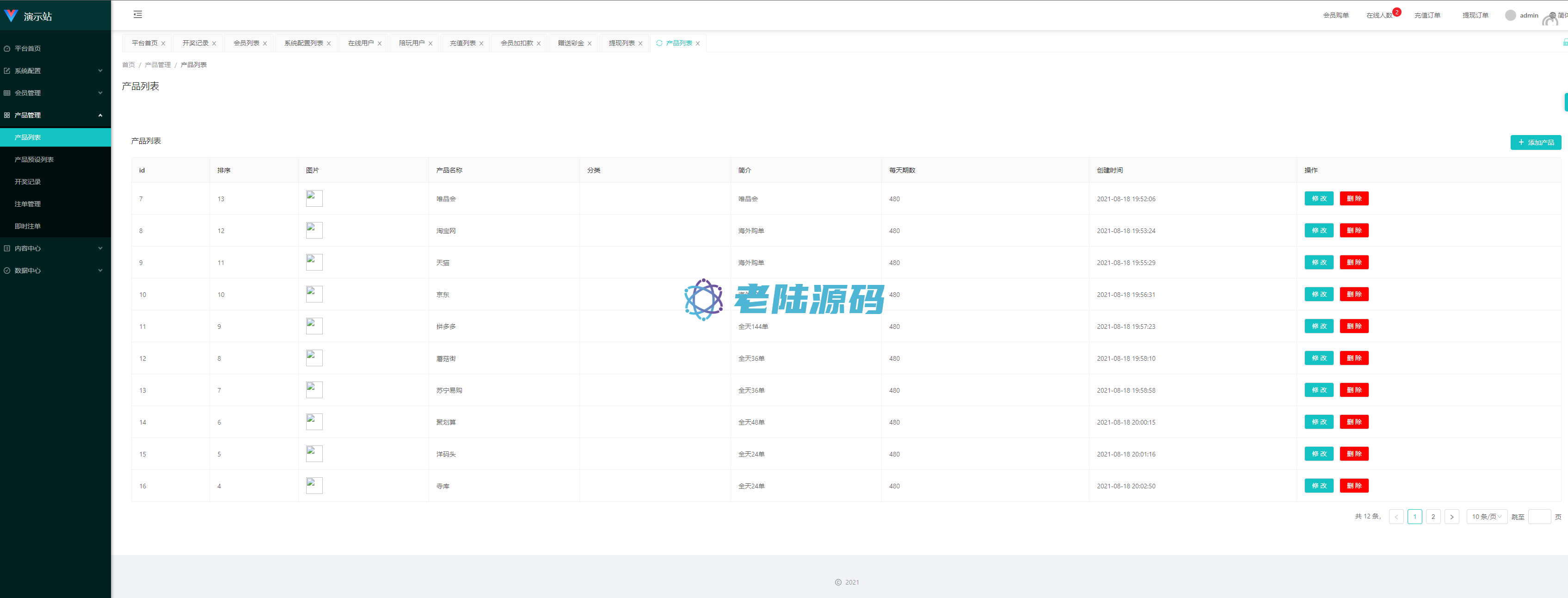Go to page 2 of results

click(x=1433, y=517)
